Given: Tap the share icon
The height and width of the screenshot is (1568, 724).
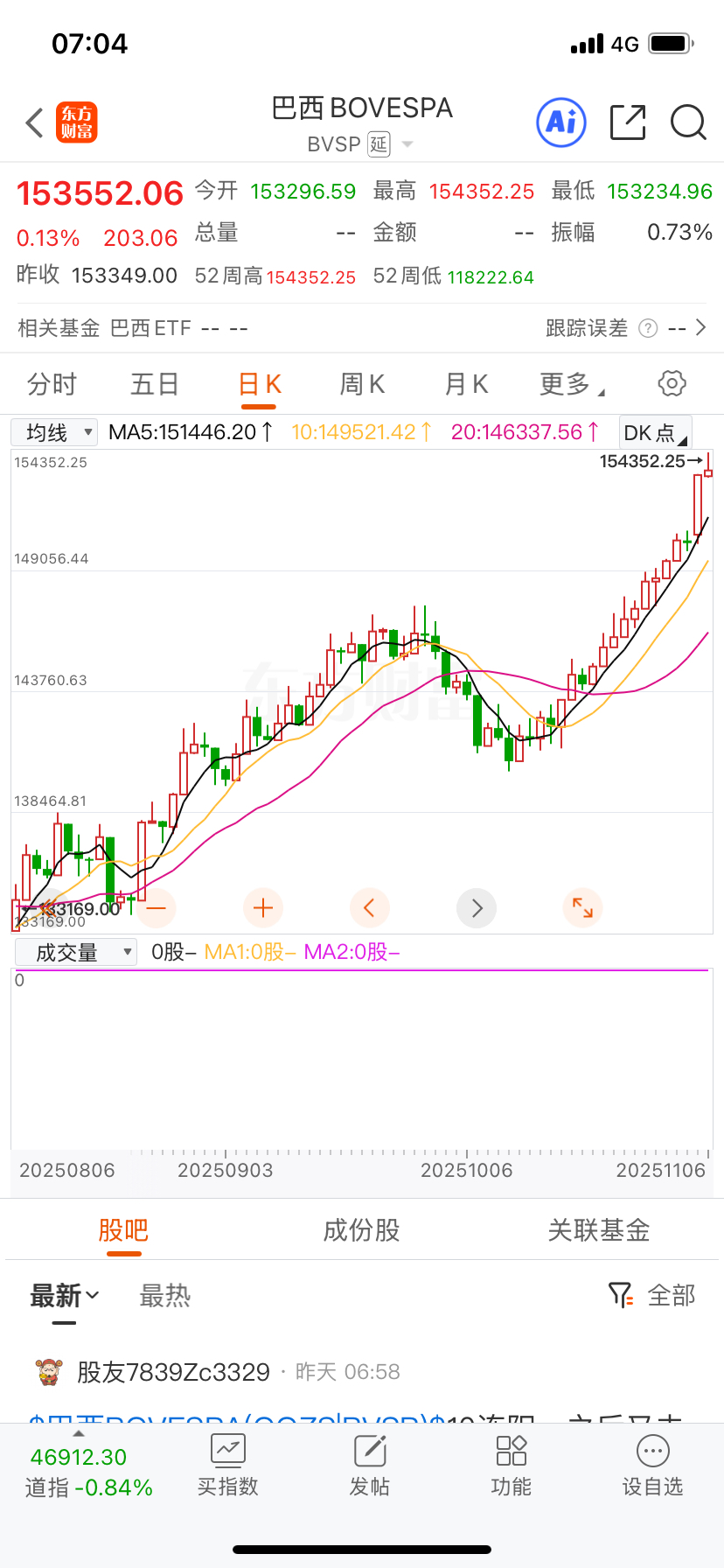Looking at the screenshot, I should tap(628, 122).
